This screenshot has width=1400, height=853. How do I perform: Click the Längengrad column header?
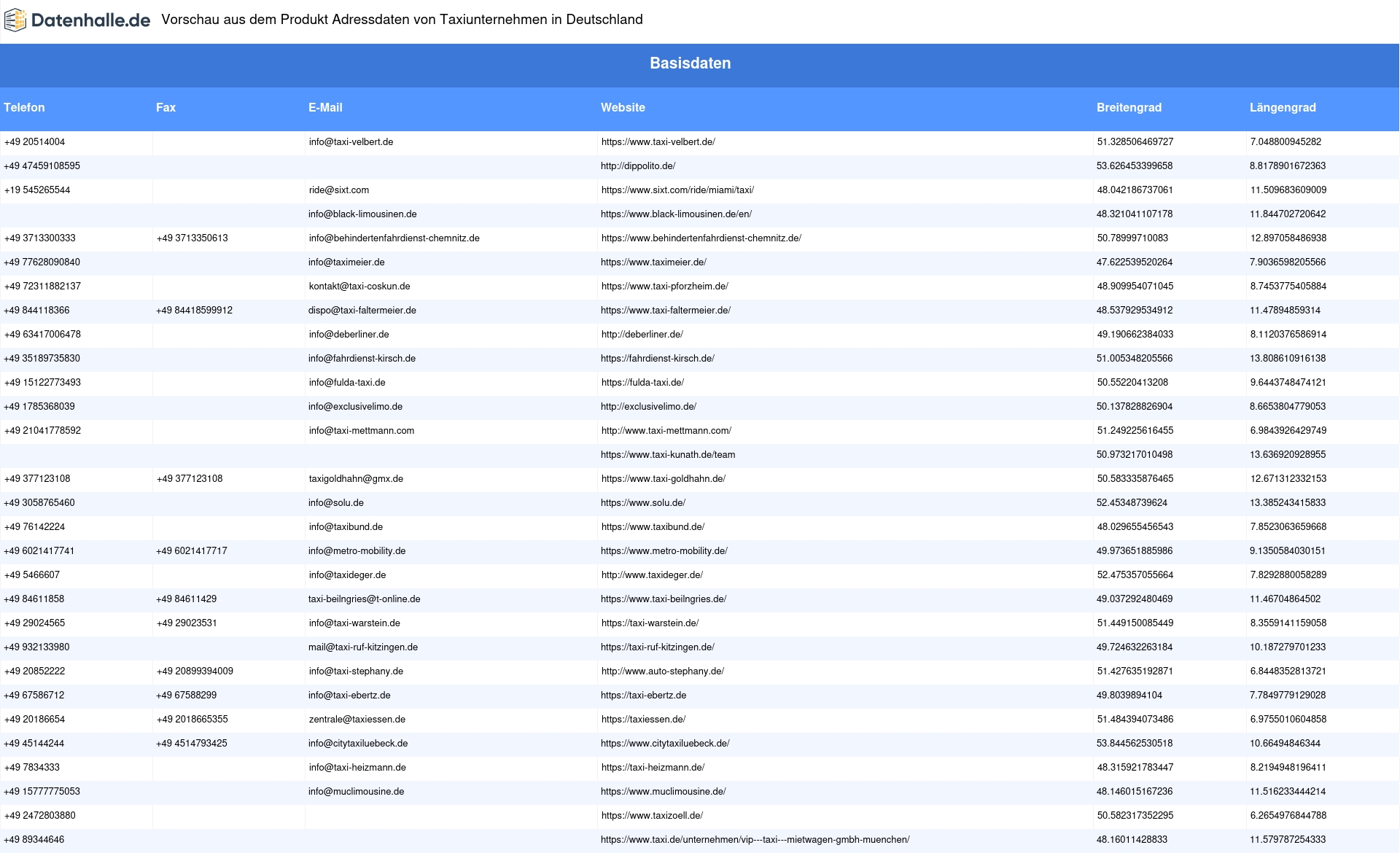(x=1283, y=107)
